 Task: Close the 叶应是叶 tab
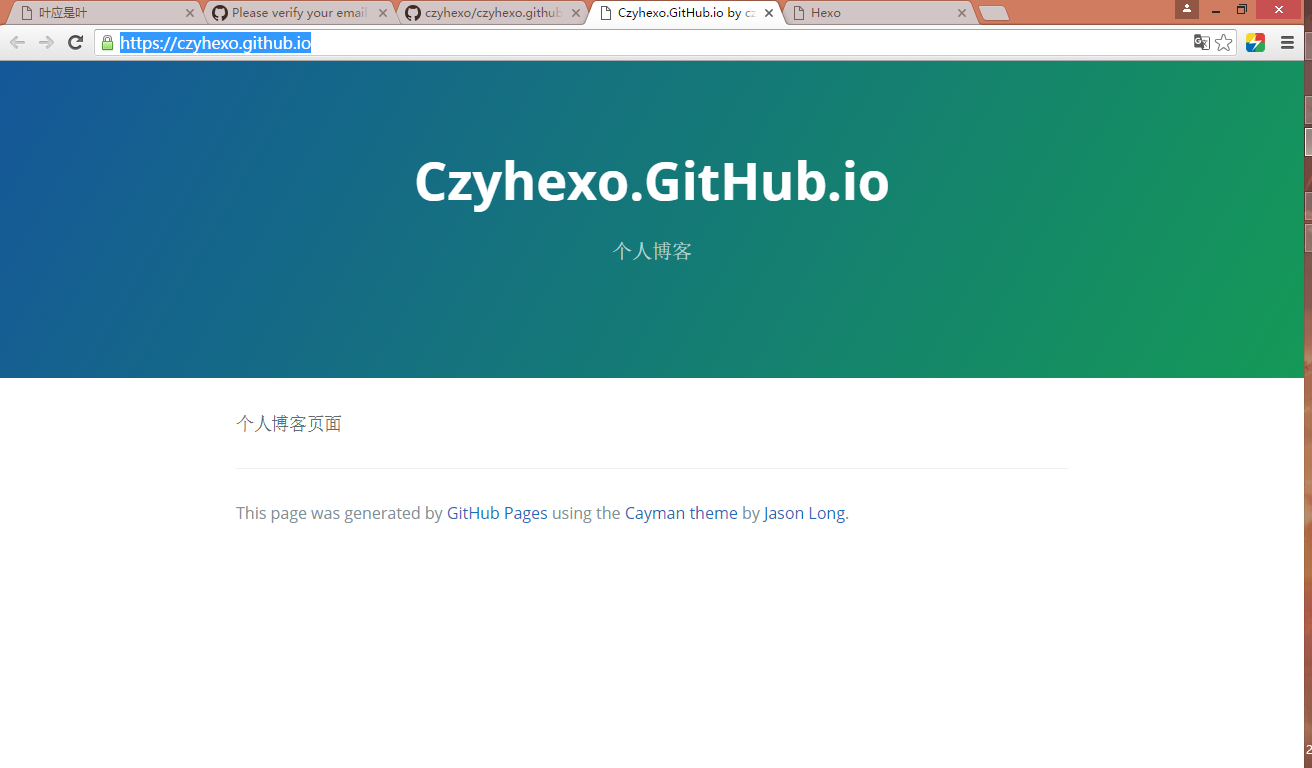pos(190,14)
